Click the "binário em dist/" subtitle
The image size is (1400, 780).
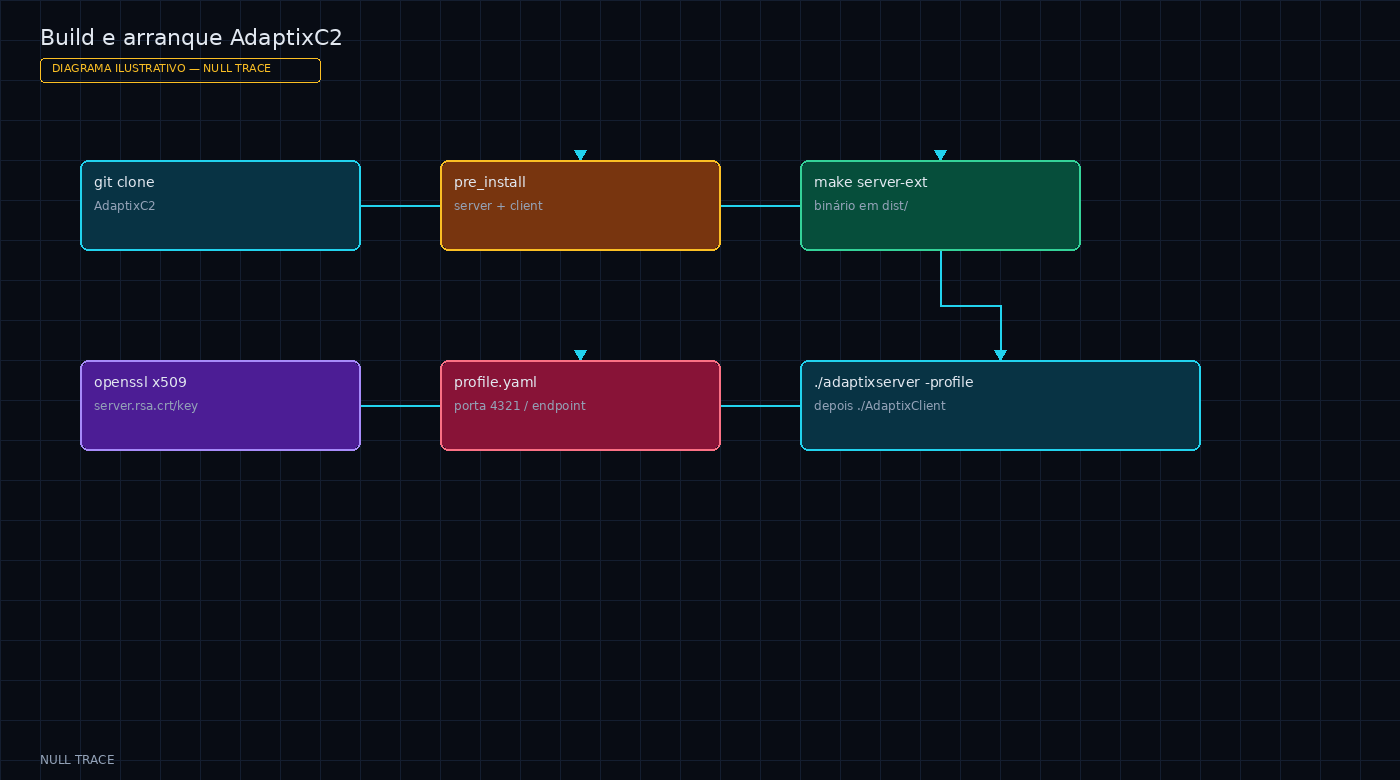[x=861, y=206]
